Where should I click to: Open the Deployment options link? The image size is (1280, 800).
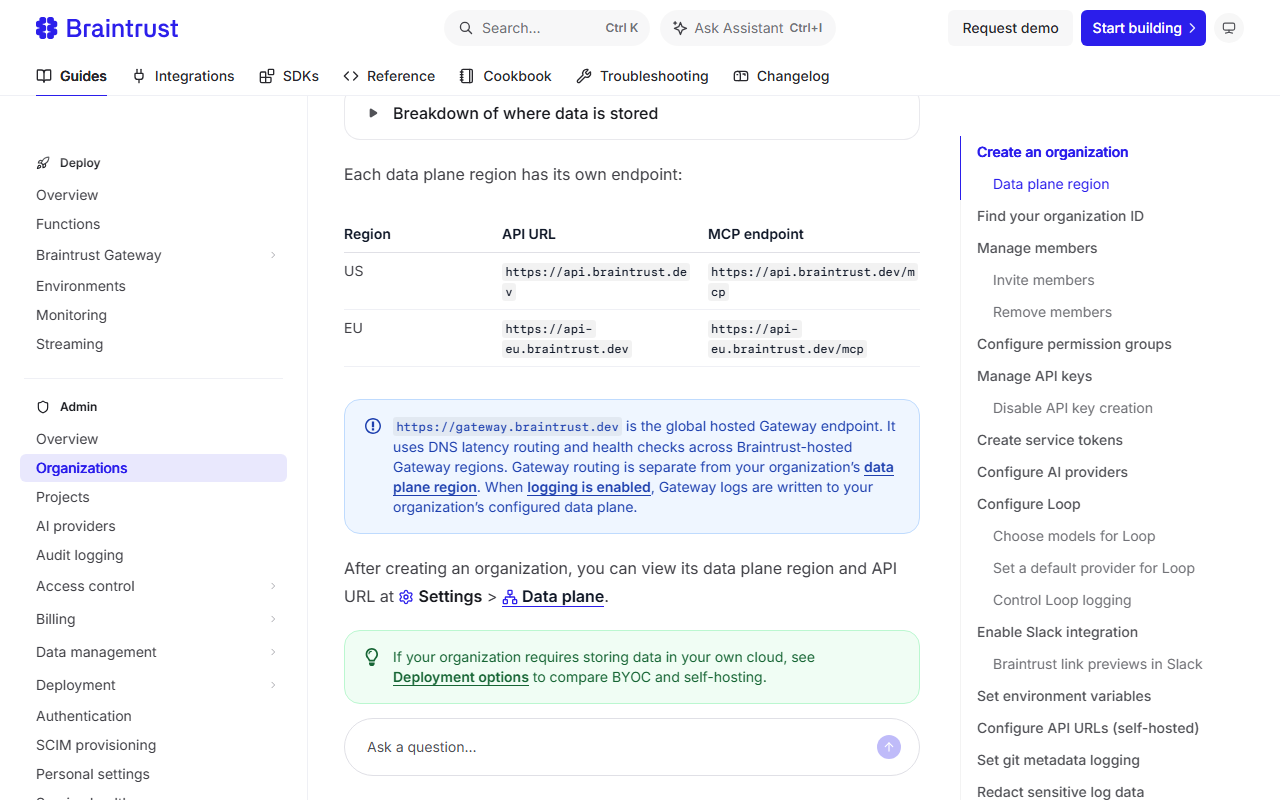(x=461, y=677)
